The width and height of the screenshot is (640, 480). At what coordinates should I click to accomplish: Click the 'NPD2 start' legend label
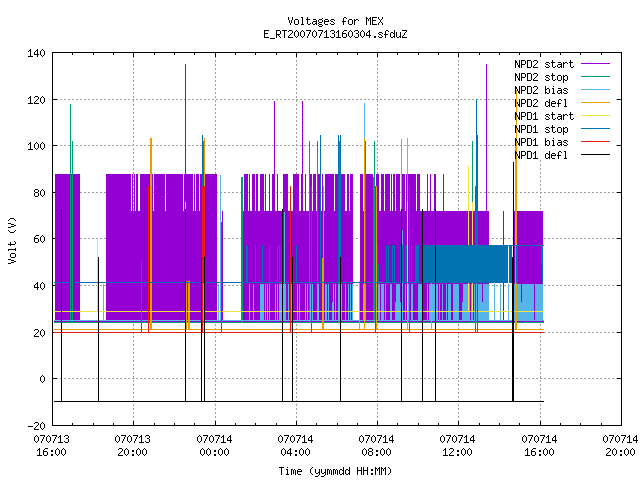544,64
